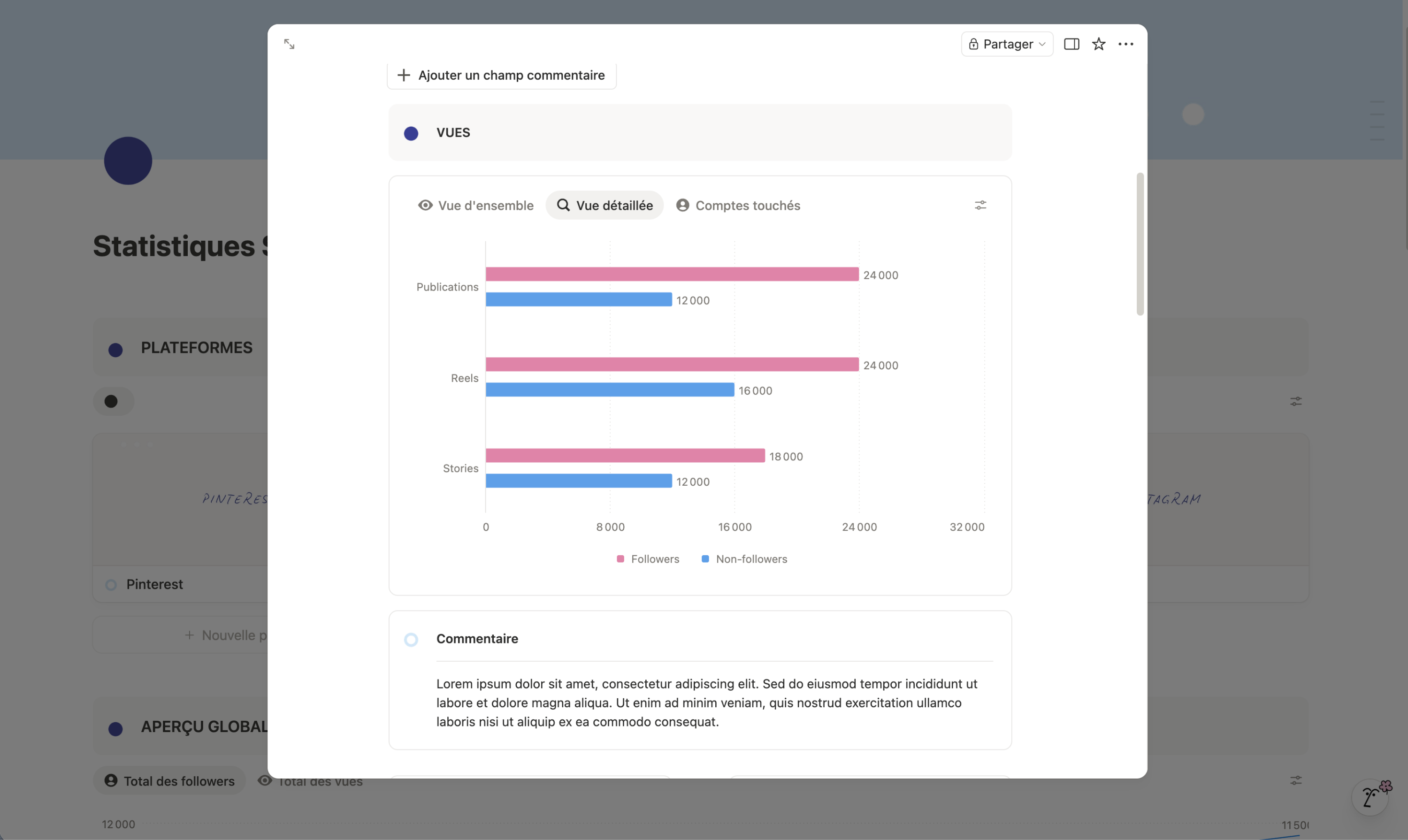Click the VUES heading text

(453, 132)
